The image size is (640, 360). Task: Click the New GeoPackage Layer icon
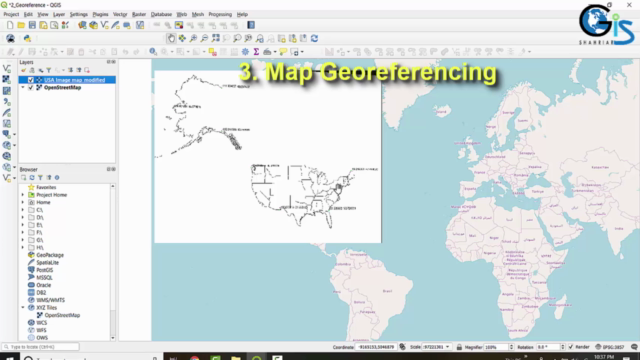click(x=93, y=25)
